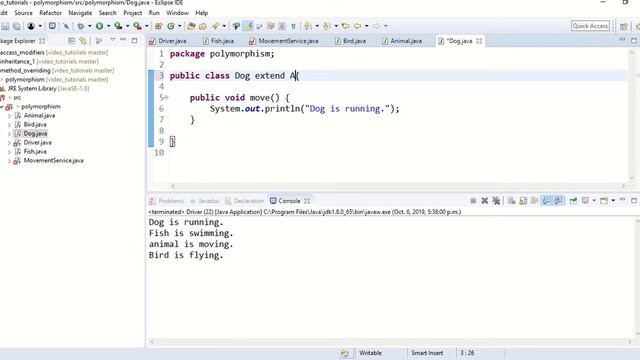This screenshot has width=640, height=360.
Task: Click the Previous Annotation icon
Action: (327, 26)
